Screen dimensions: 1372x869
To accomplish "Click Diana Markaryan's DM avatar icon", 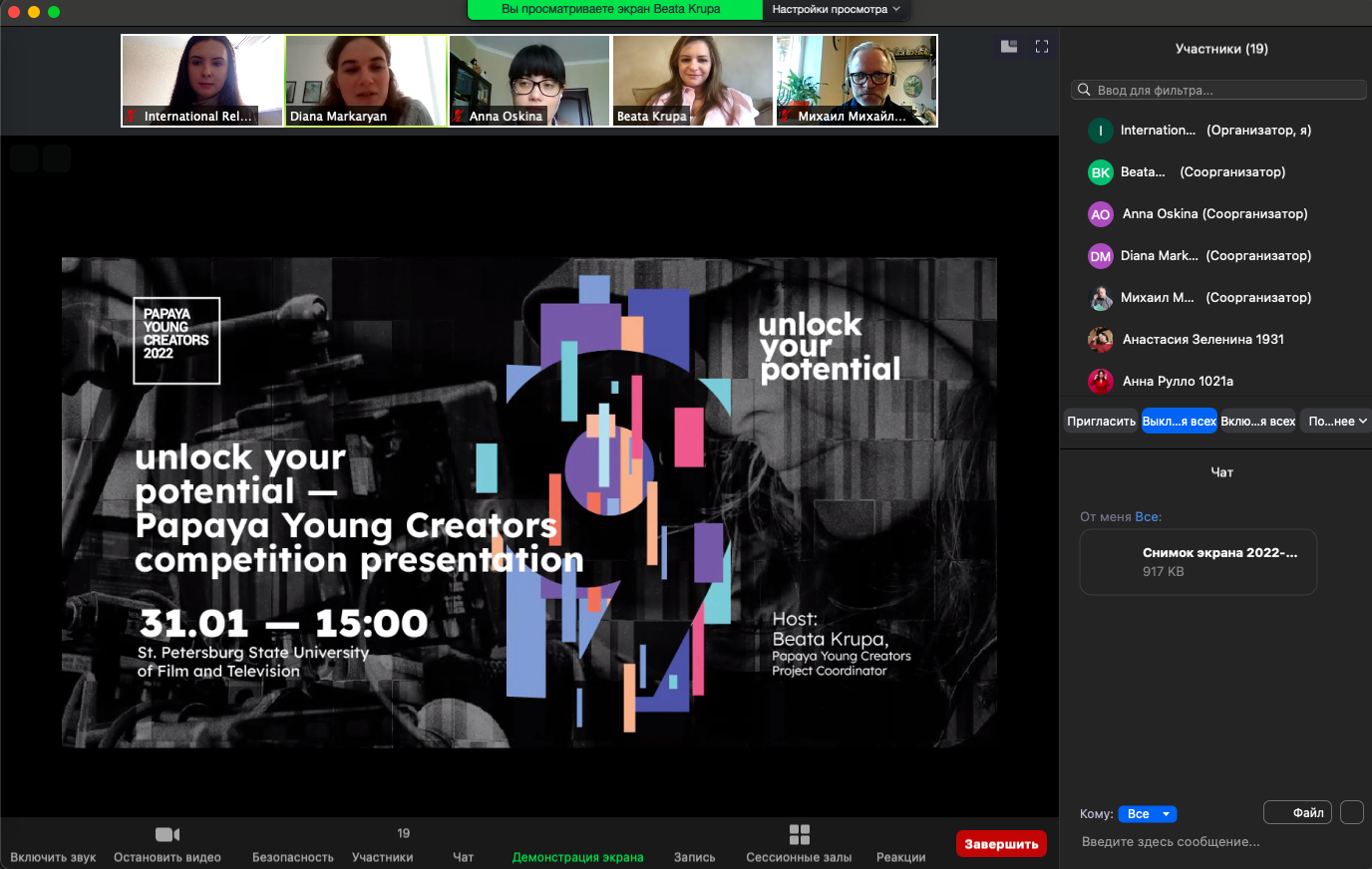I will (1100, 256).
